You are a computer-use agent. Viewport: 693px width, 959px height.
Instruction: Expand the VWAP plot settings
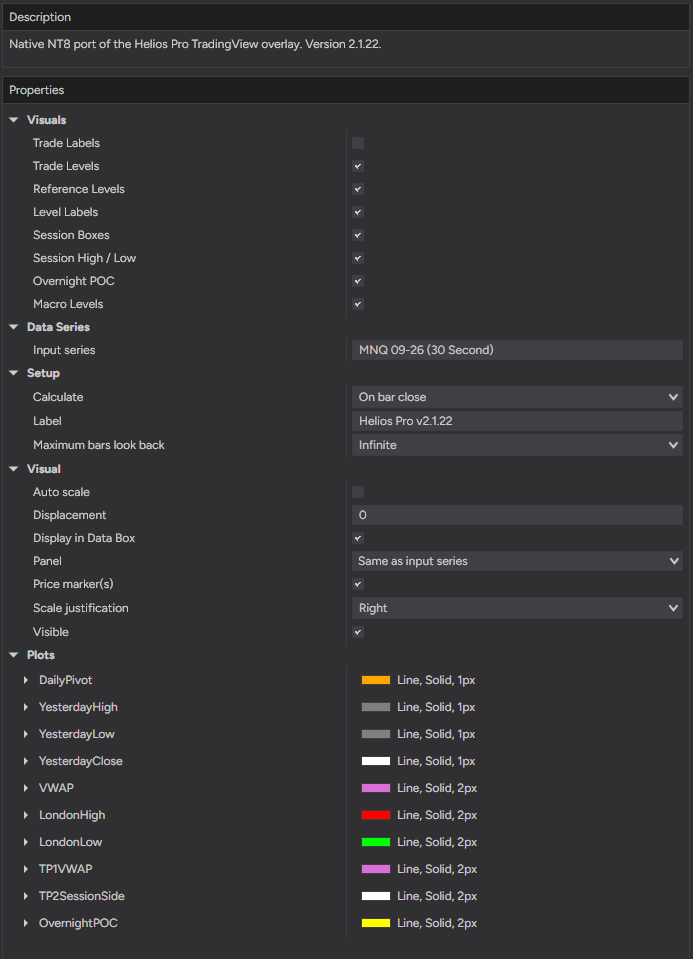pos(26,788)
